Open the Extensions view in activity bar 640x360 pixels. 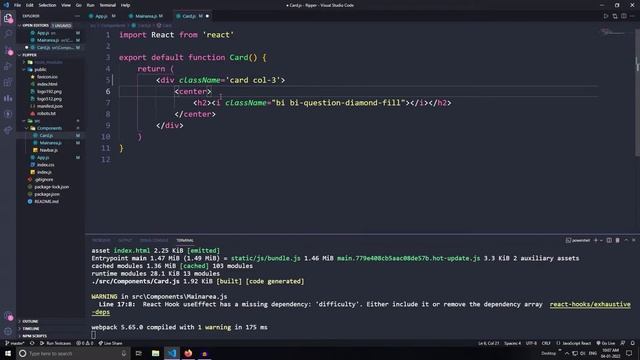(x=8, y=82)
